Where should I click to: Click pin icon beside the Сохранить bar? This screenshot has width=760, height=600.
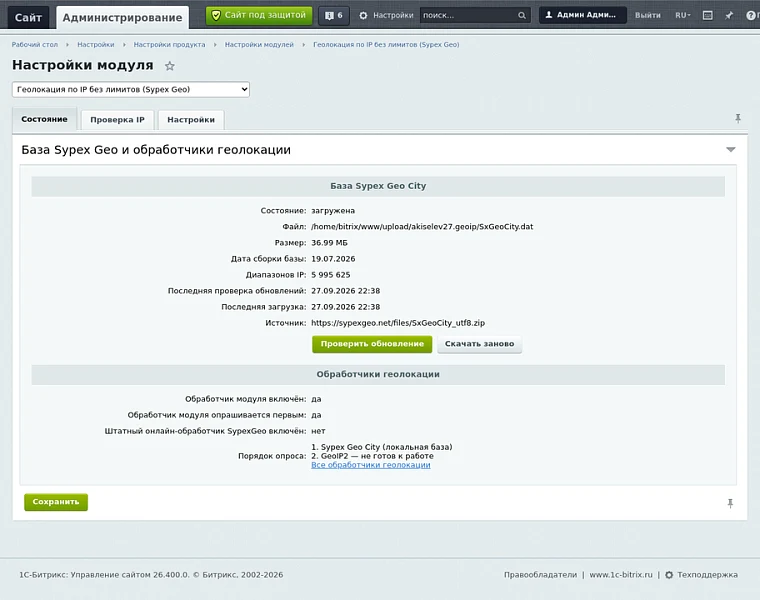coord(730,504)
